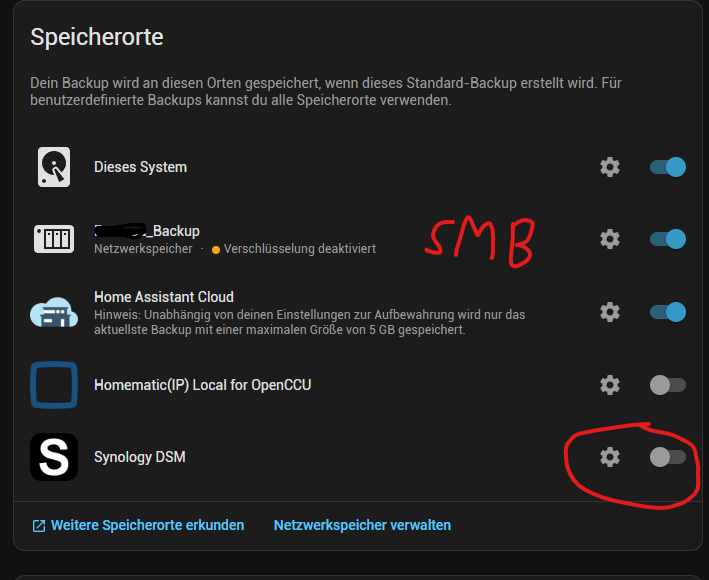This screenshot has width=709, height=580.
Task: Click the Homematic(IP) blue square icon
Action: pyautogui.click(x=54, y=385)
